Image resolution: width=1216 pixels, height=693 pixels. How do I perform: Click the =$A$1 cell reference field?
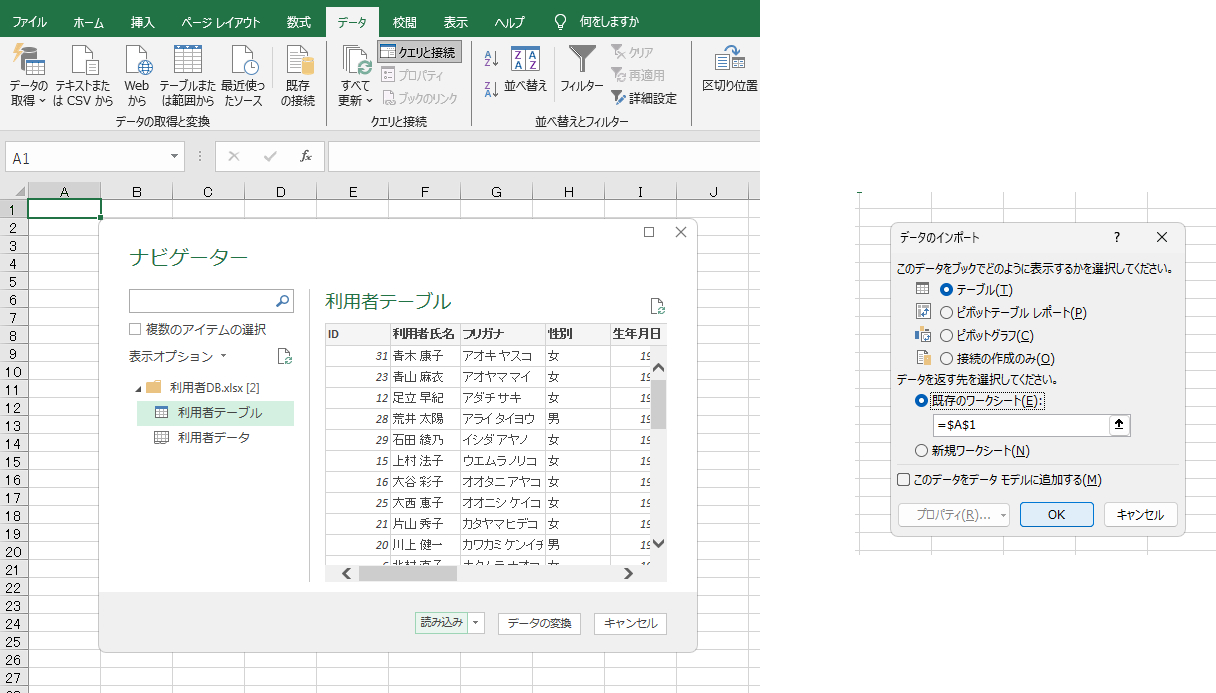(x=1021, y=425)
